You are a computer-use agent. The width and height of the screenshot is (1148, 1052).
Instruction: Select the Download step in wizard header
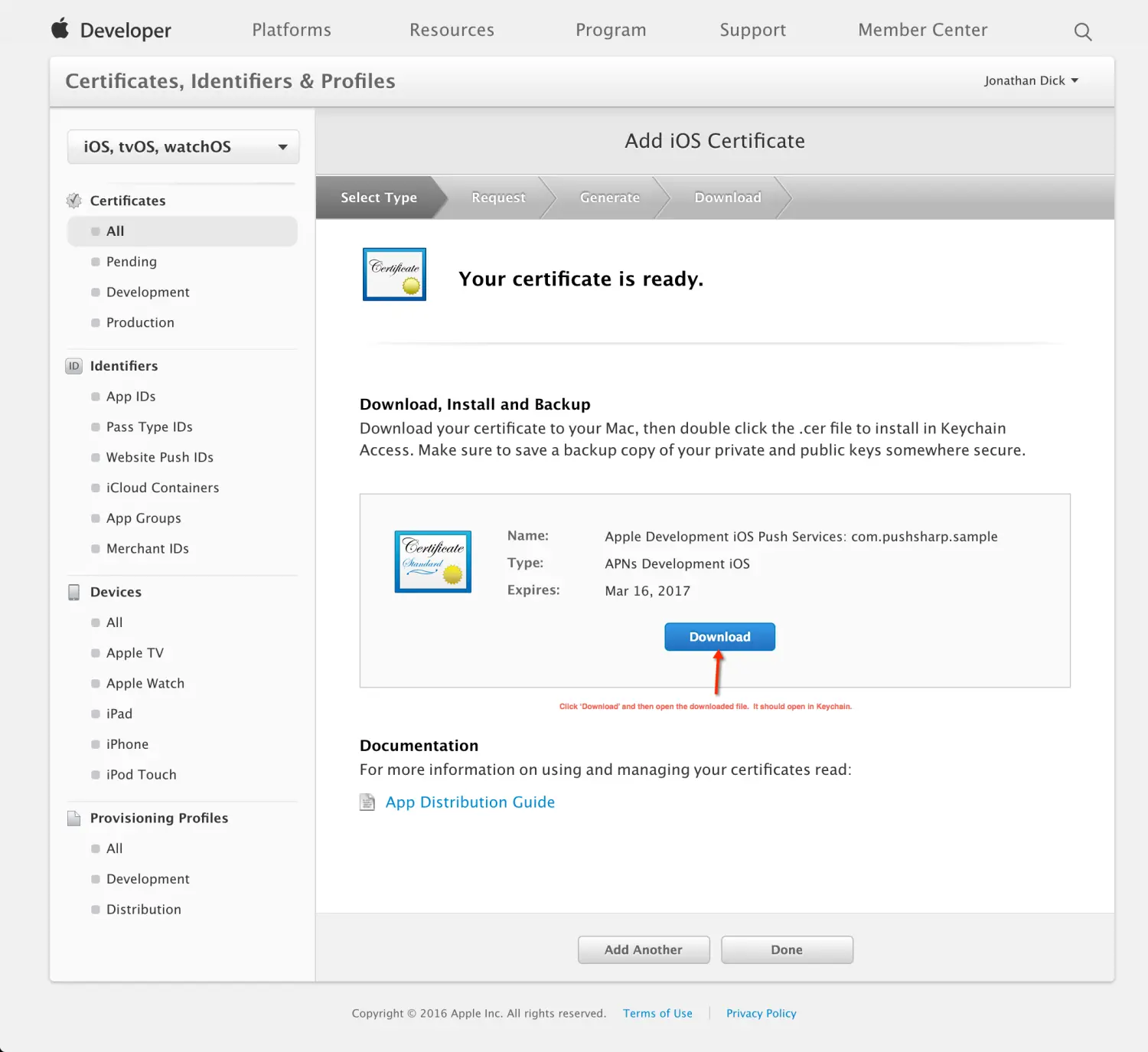(728, 198)
